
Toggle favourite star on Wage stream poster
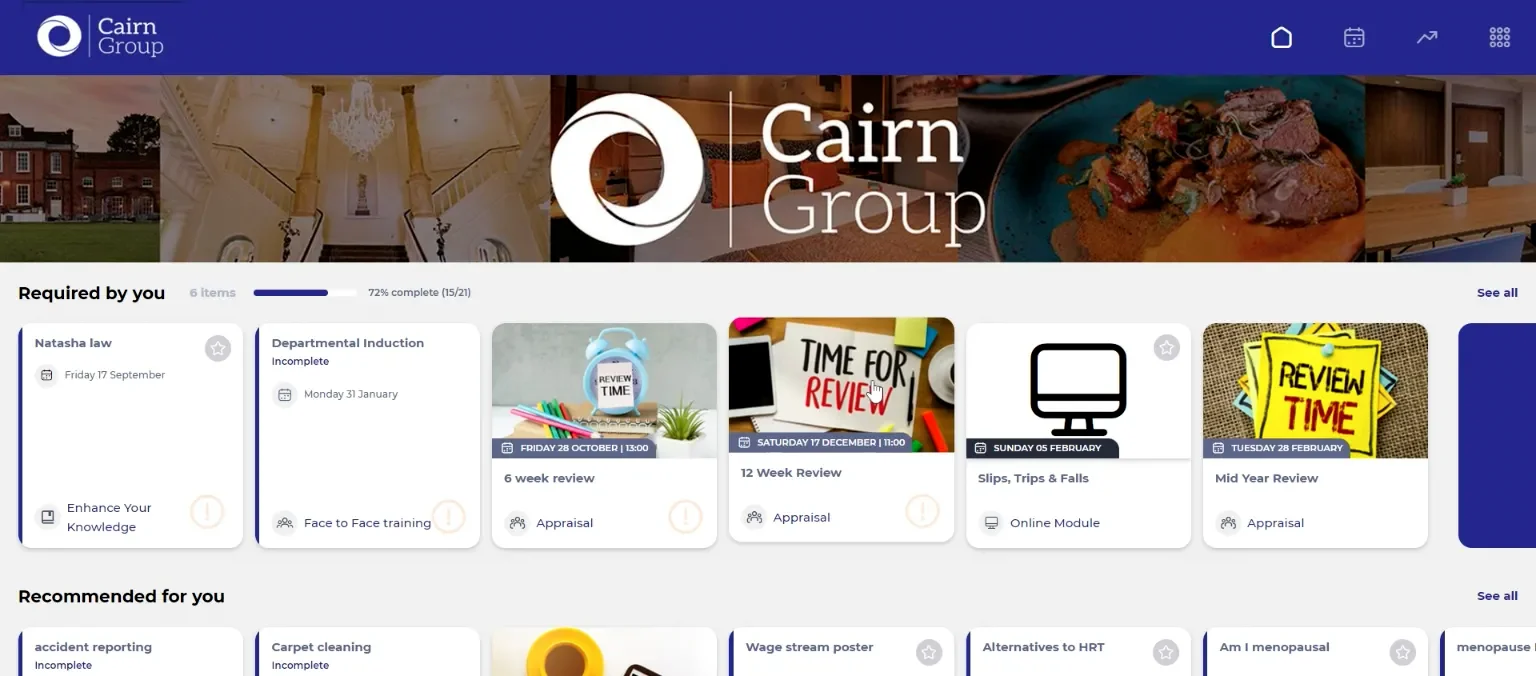929,652
